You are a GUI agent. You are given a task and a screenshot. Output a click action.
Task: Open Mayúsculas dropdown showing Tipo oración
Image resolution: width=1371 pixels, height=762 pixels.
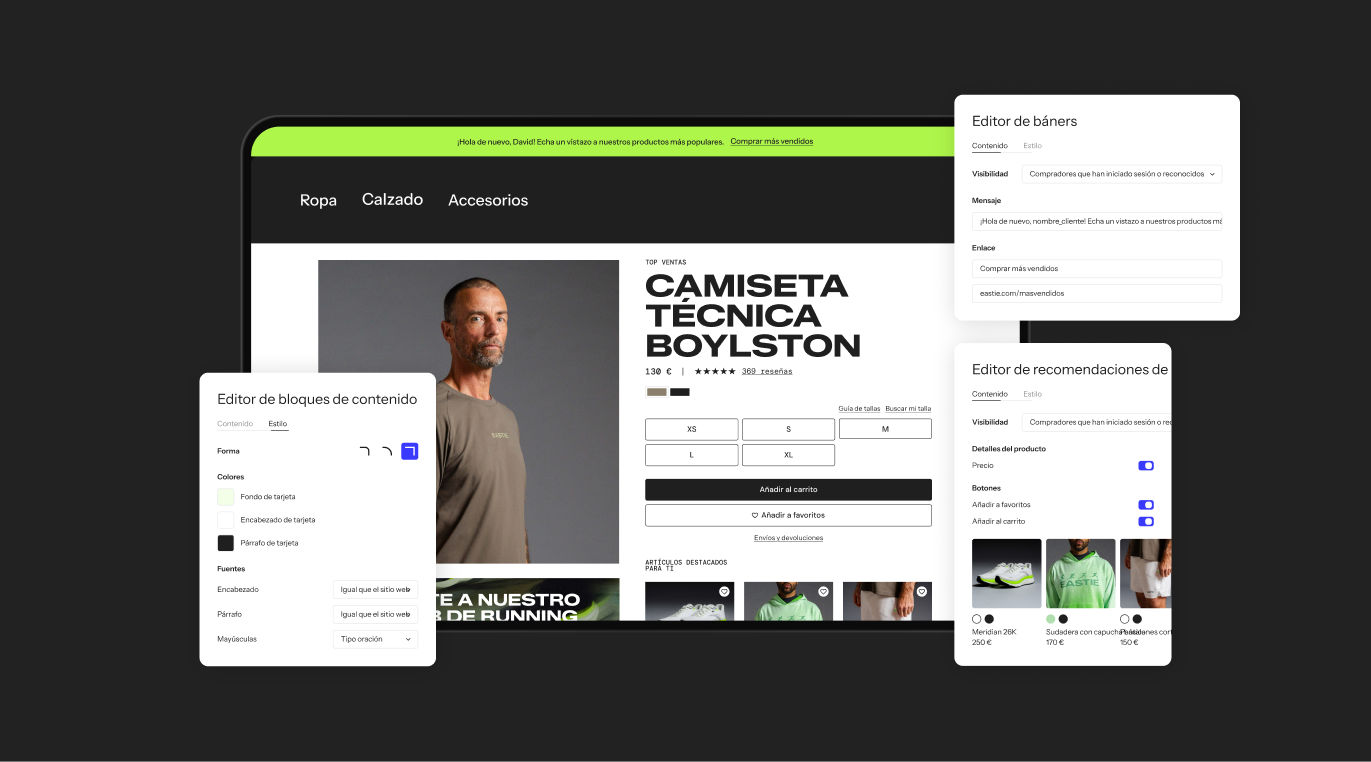375,639
